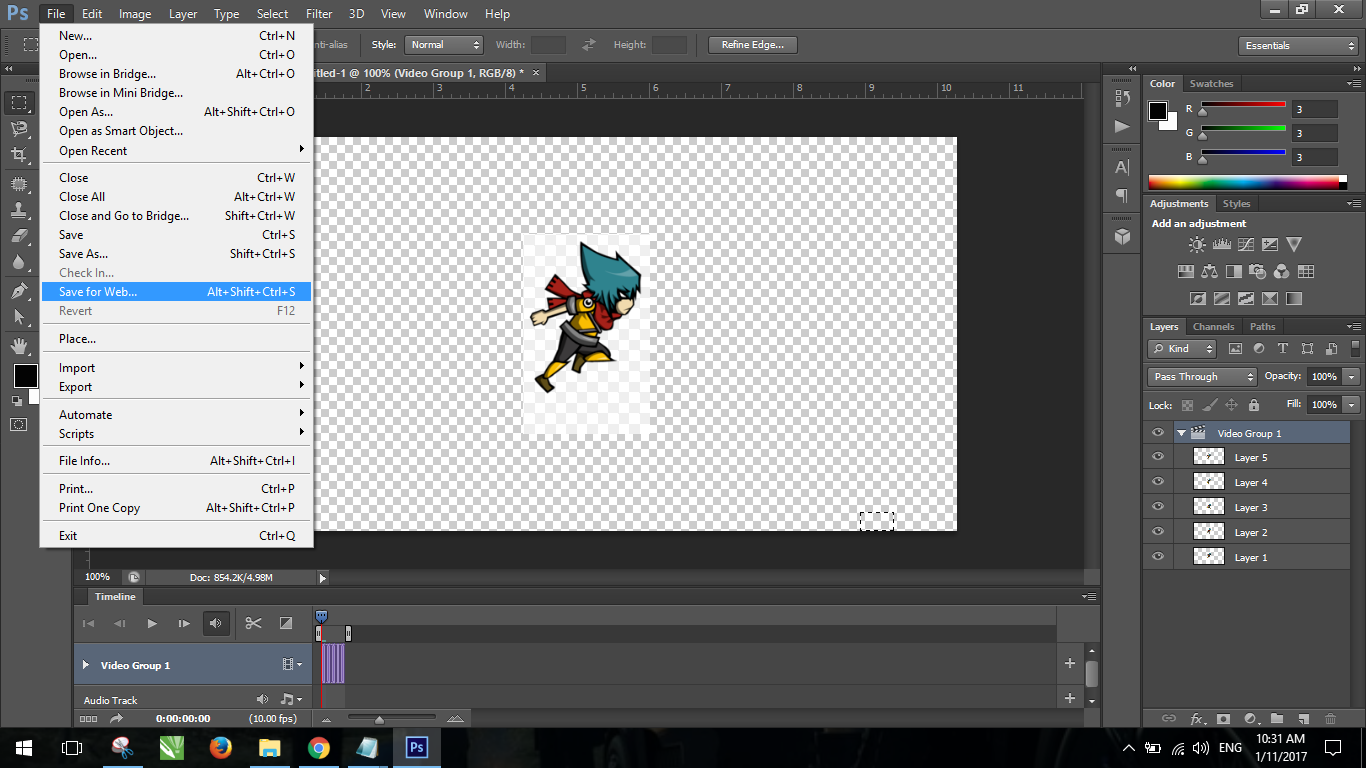Mute timeline audio playback button
1366x768 pixels.
pyautogui.click(x=216, y=623)
